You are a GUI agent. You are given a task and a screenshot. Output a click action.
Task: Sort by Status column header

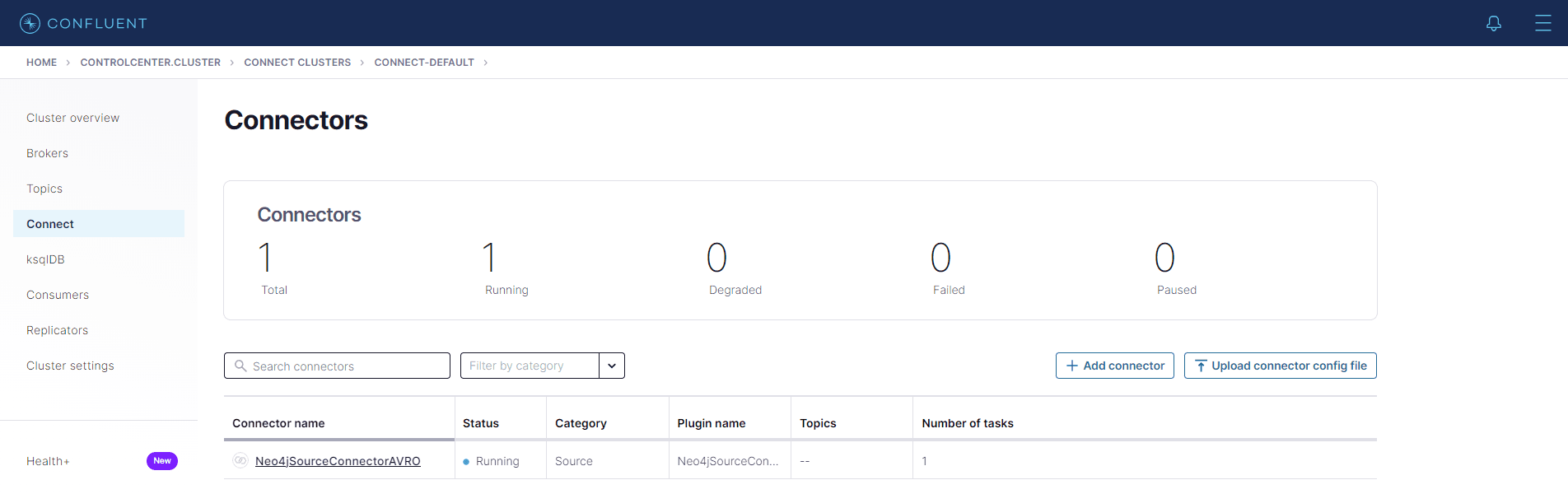(x=481, y=423)
